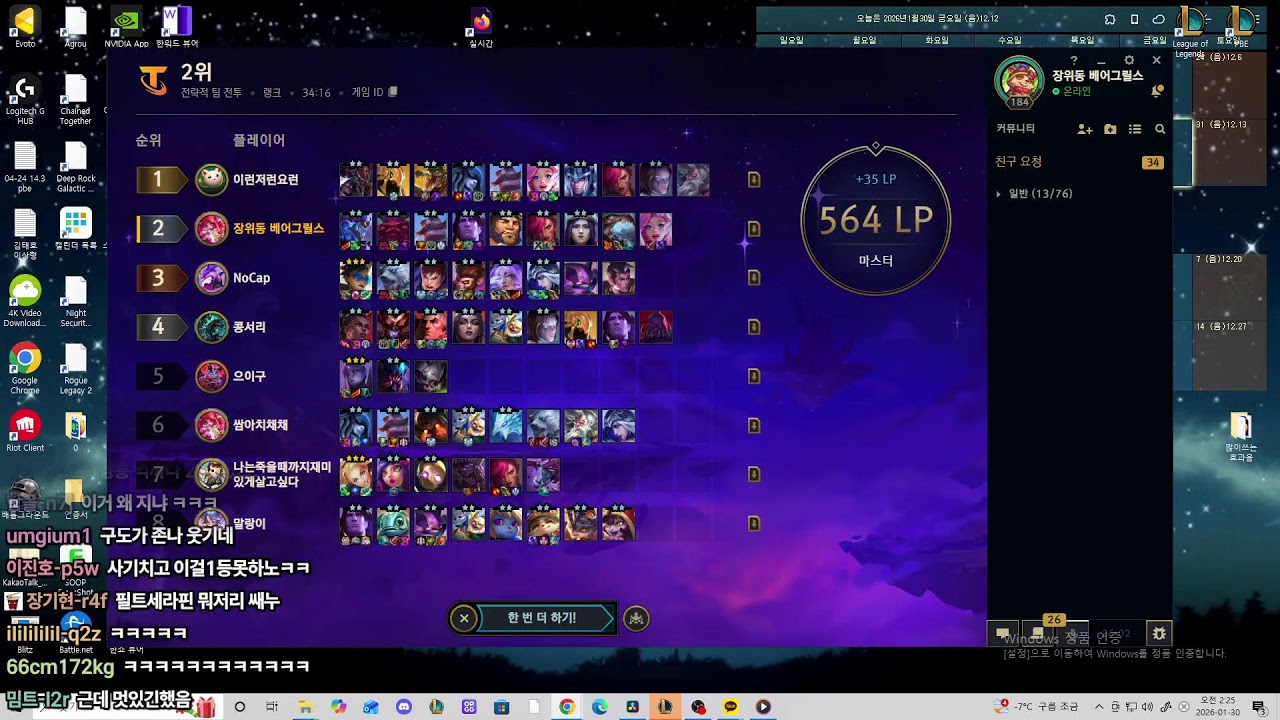
Task: Click the Teamfight Tactics logo icon
Action: [x=153, y=79]
